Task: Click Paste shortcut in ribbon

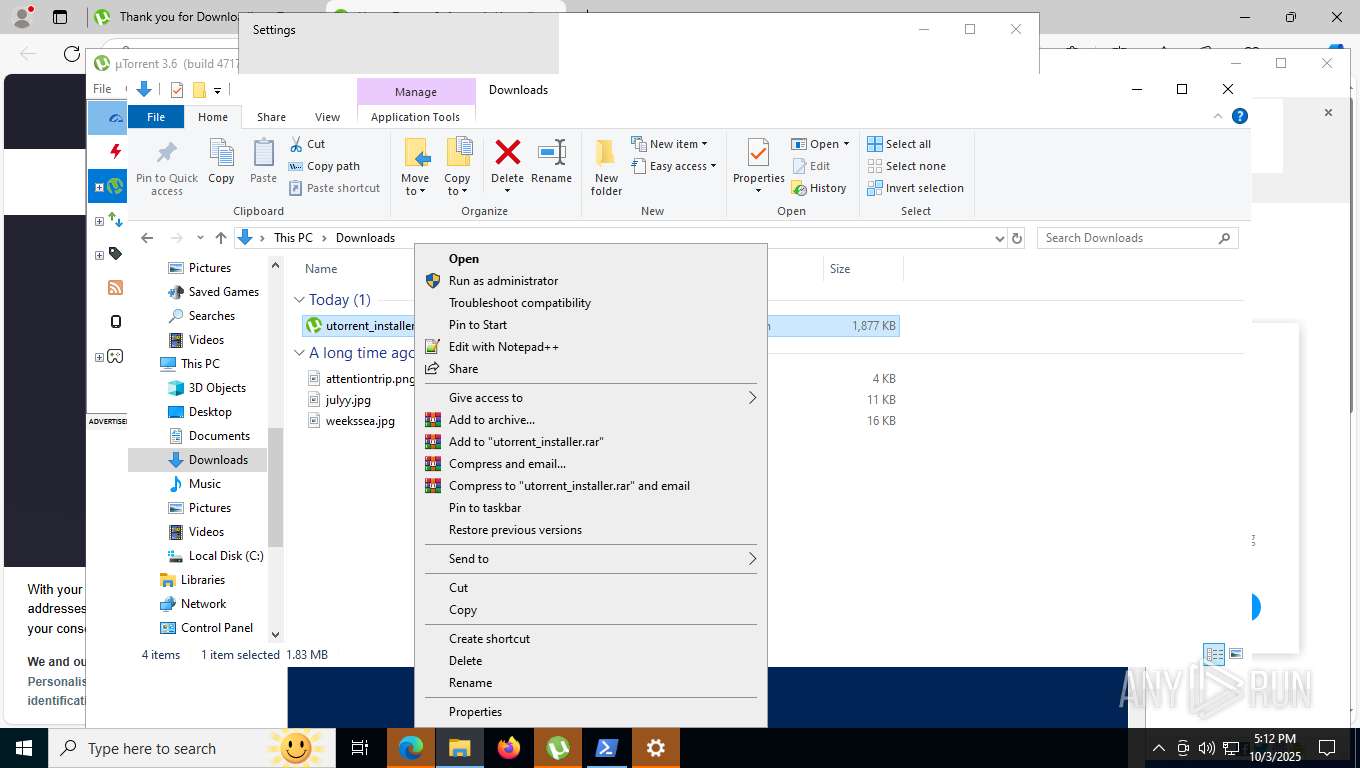Action: [334, 188]
